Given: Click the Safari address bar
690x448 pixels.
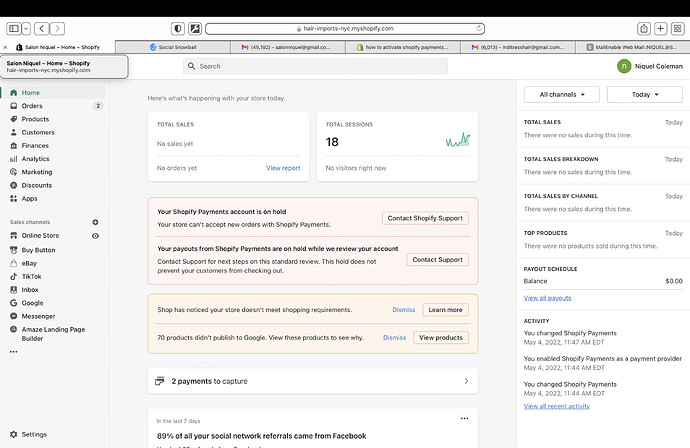Looking at the screenshot, I should click(345, 29).
